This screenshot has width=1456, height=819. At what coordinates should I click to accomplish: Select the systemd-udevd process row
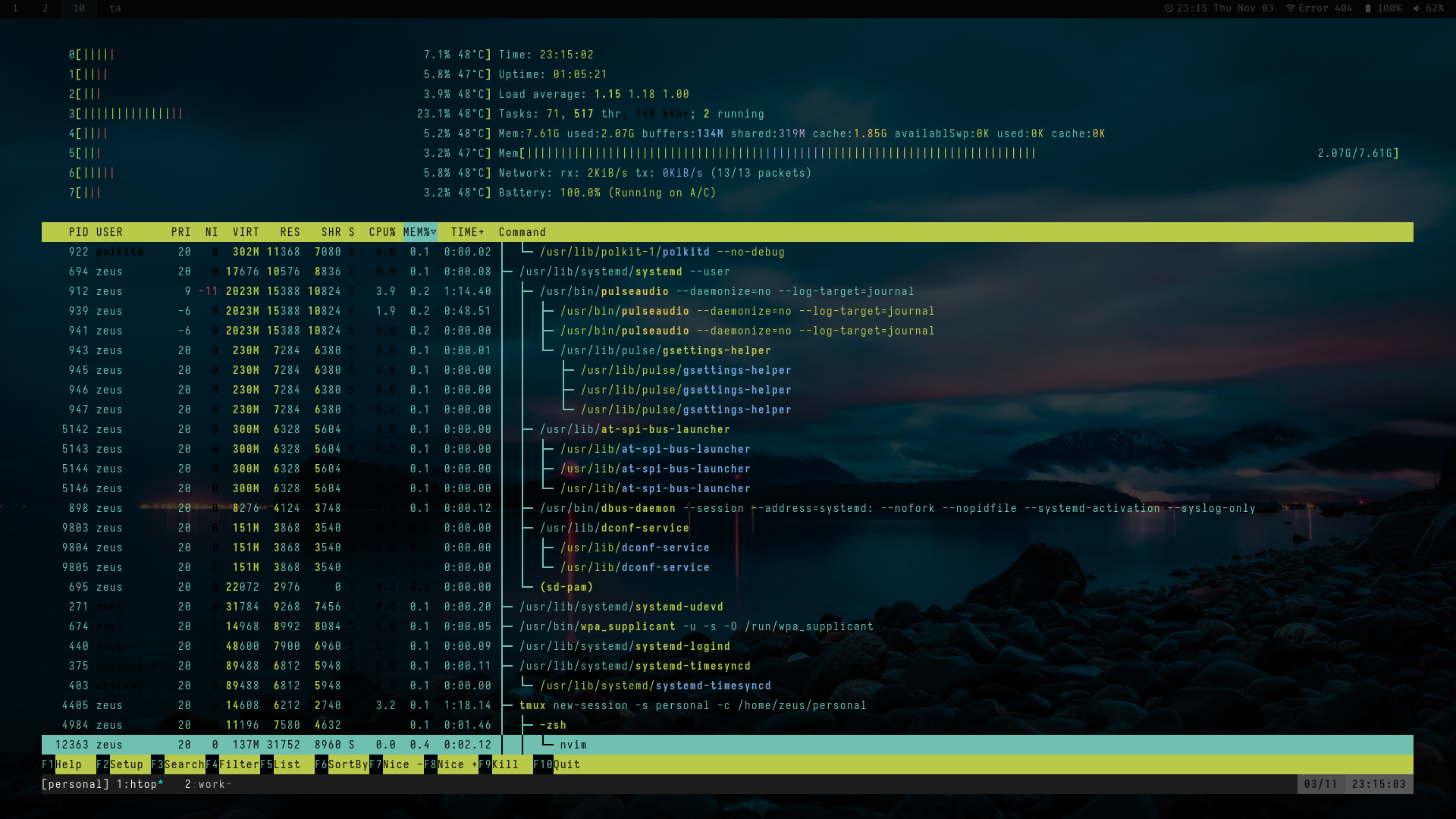[x=727, y=607]
